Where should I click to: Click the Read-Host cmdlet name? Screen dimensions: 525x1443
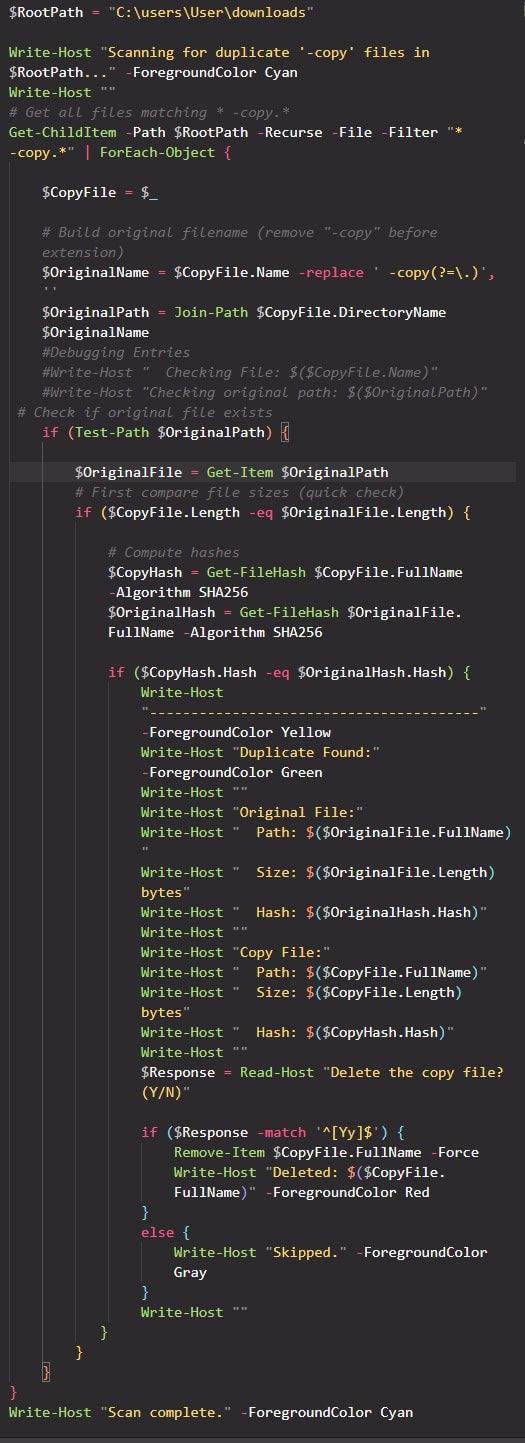[277, 1072]
